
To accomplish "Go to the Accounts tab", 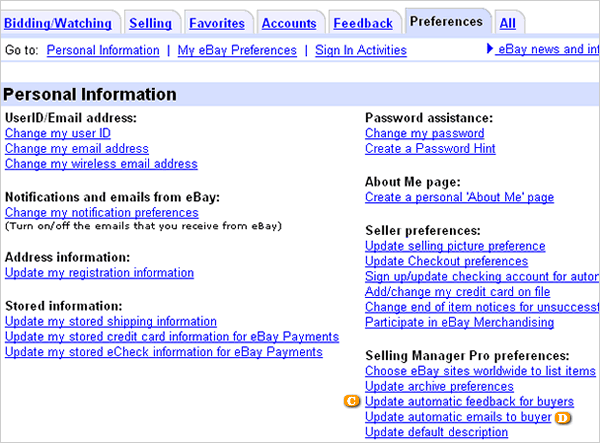I will click(289, 23).
